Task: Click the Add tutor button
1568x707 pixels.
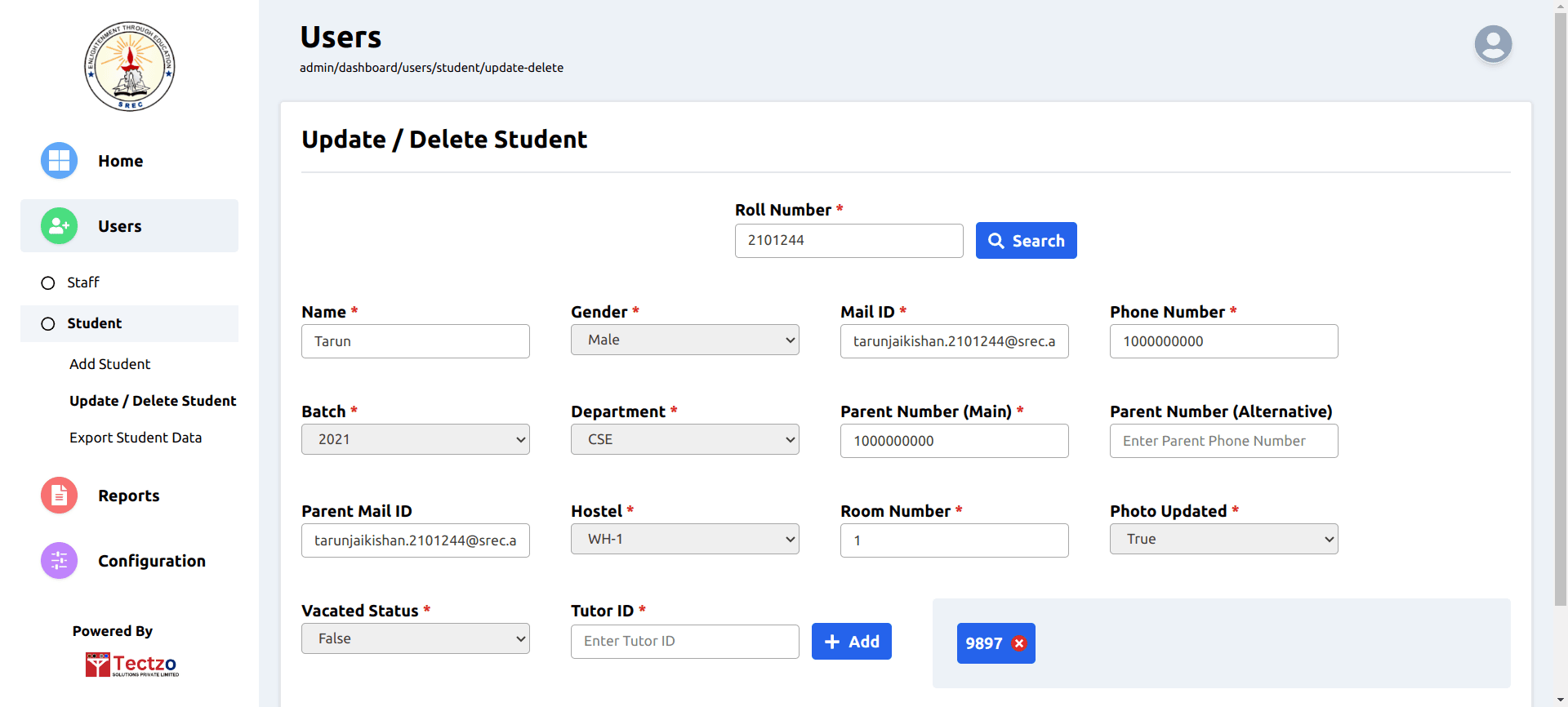Action: (851, 642)
